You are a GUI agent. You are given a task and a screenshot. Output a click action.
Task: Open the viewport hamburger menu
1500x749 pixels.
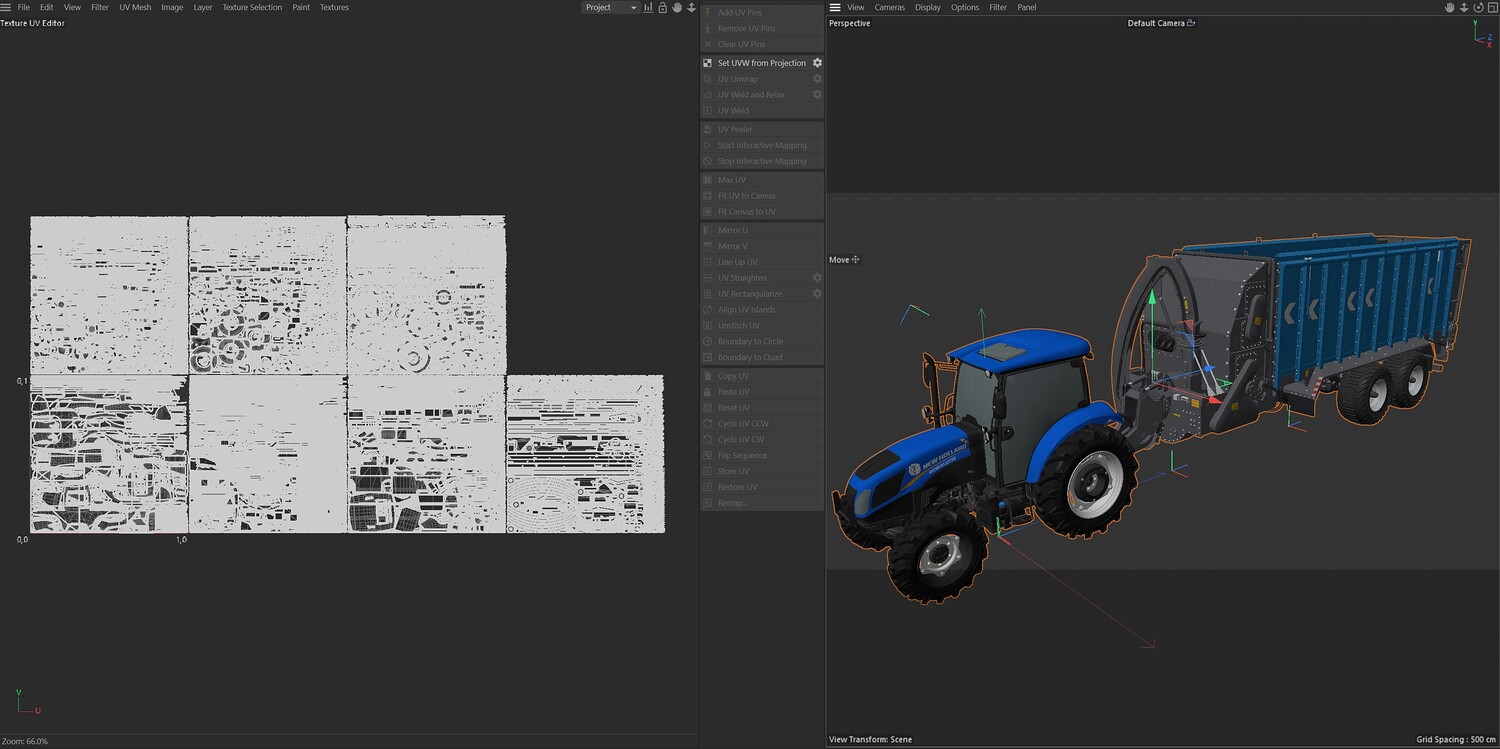[835, 7]
